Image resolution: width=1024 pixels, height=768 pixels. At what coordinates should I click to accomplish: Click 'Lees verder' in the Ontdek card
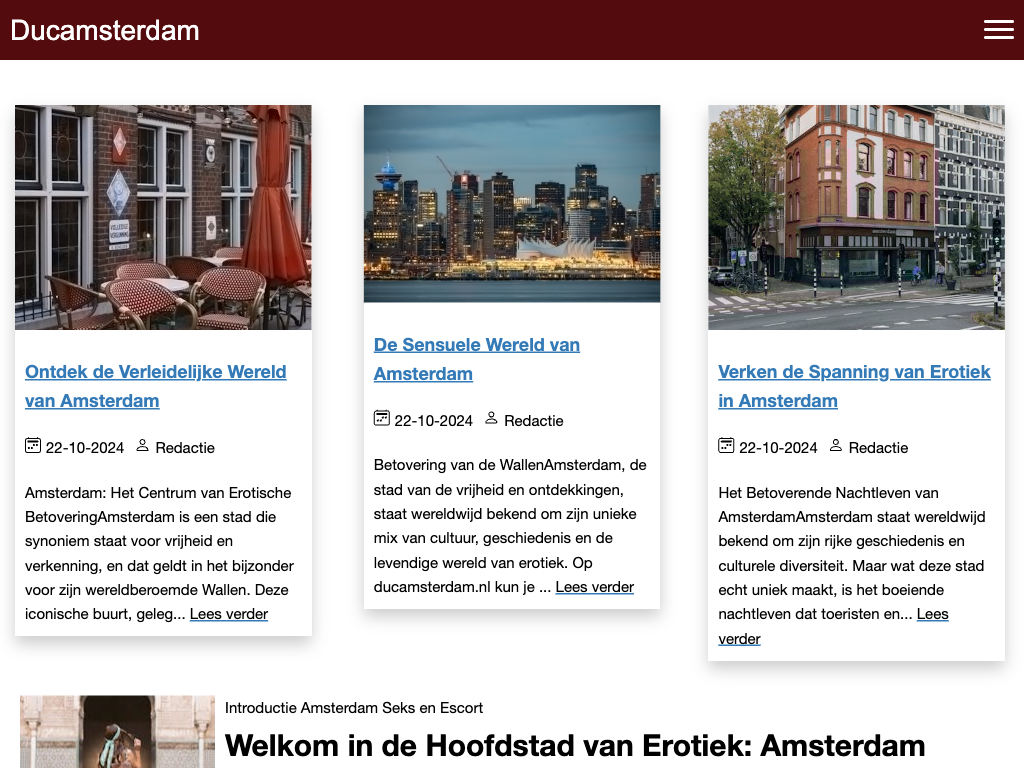[229, 615]
